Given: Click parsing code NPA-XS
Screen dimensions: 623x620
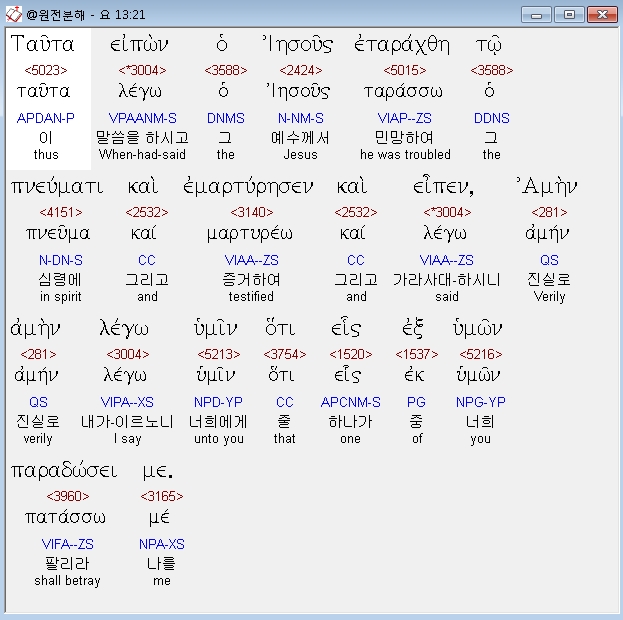Looking at the screenshot, I should (162, 544).
